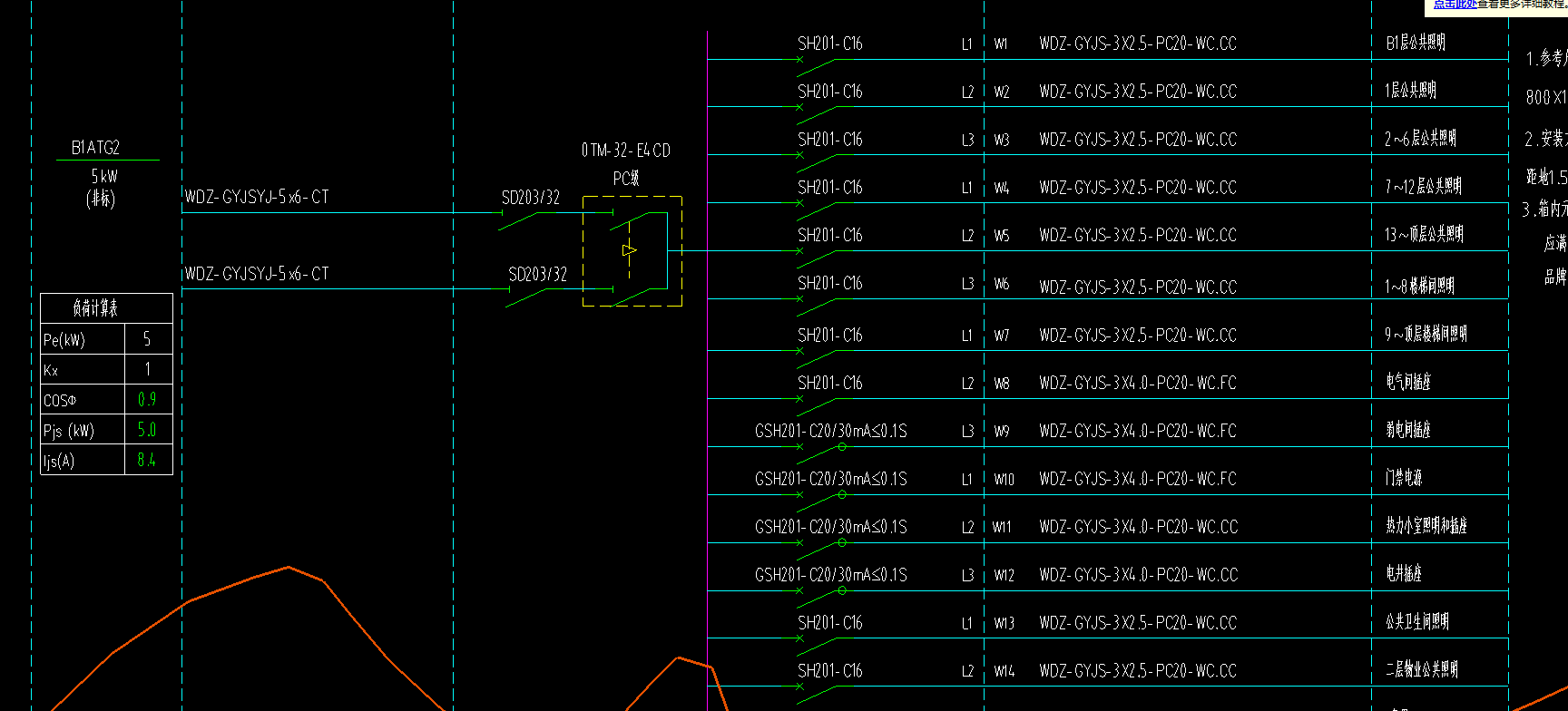Select the W1 cable spec WDZ-GYJS-3X2.5-PC20-WC.CC
This screenshot has height=711, width=1568.
(x=1138, y=44)
